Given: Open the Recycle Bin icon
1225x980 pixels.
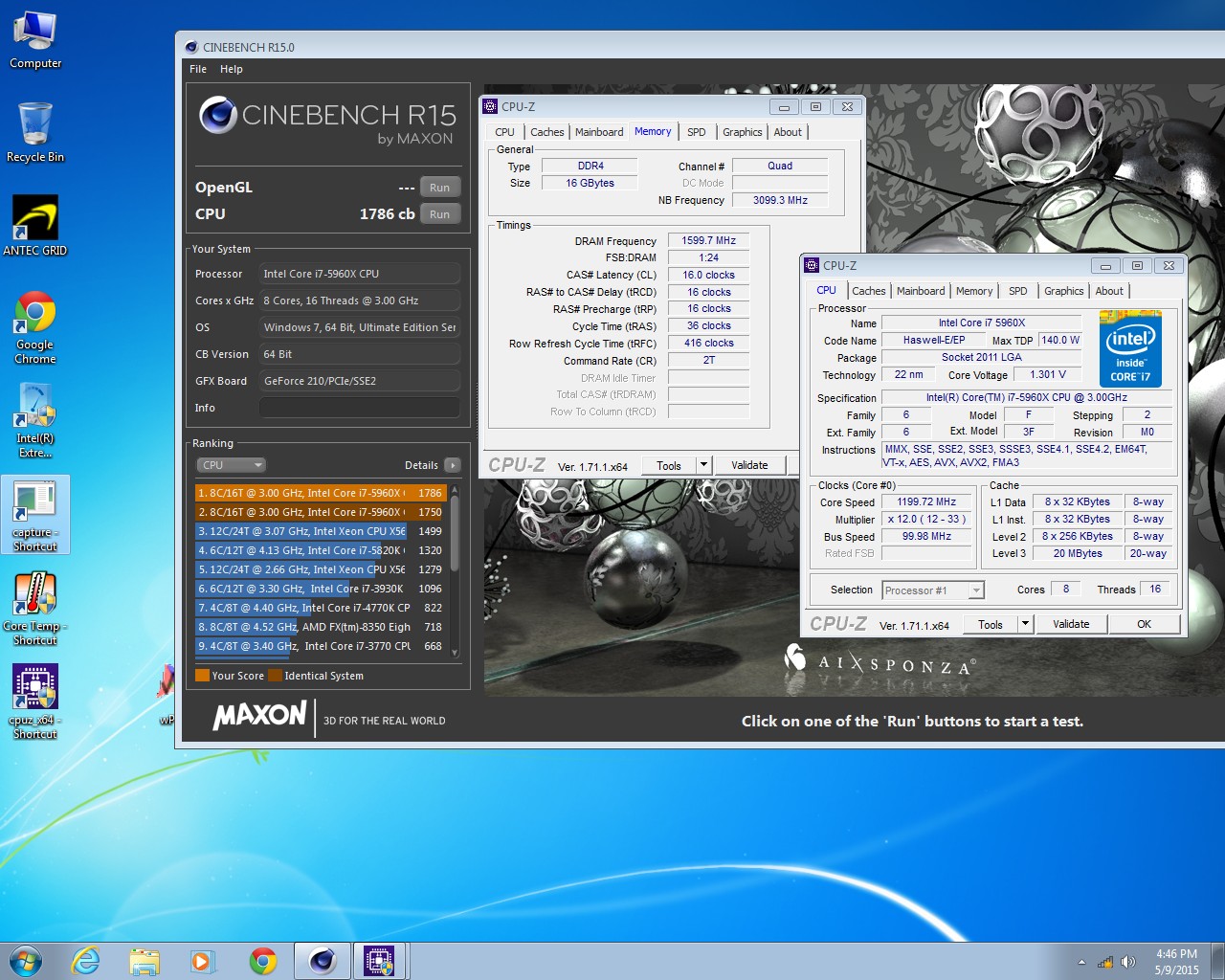Looking at the screenshot, I should tap(35, 133).
